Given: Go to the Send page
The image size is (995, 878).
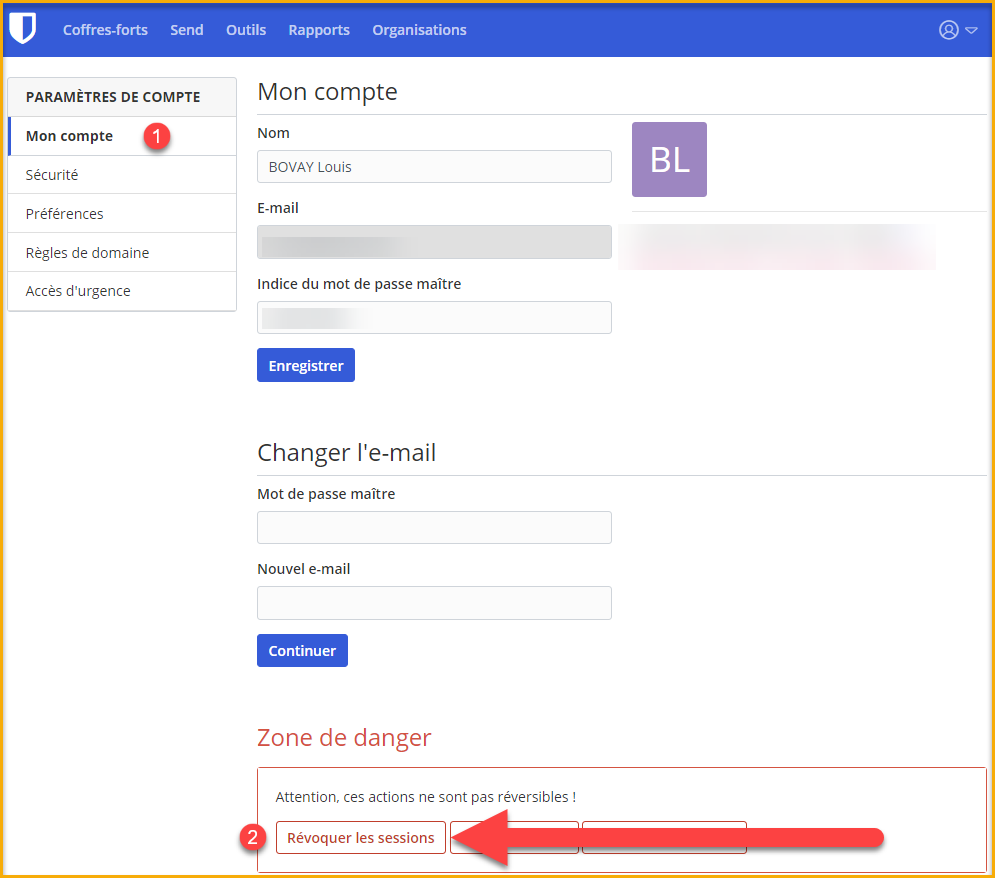Looking at the screenshot, I should click(187, 30).
